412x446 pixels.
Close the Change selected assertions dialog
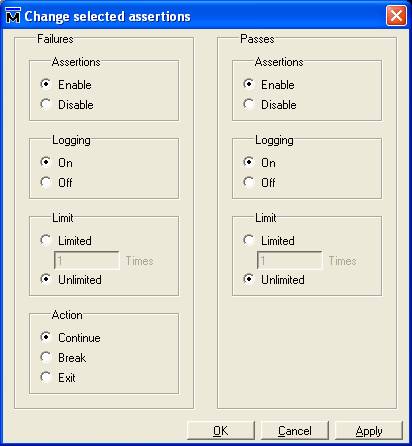pyautogui.click(x=396, y=16)
